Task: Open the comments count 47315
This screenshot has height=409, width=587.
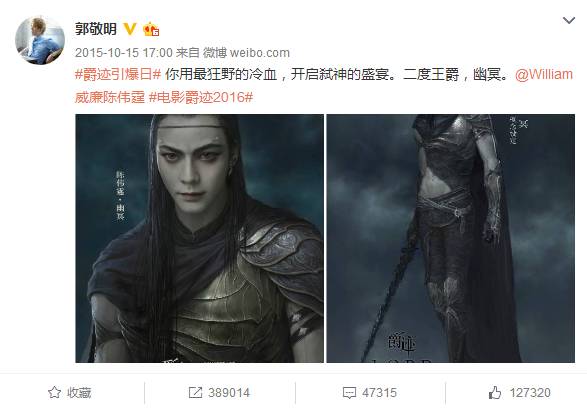Action: (x=379, y=393)
